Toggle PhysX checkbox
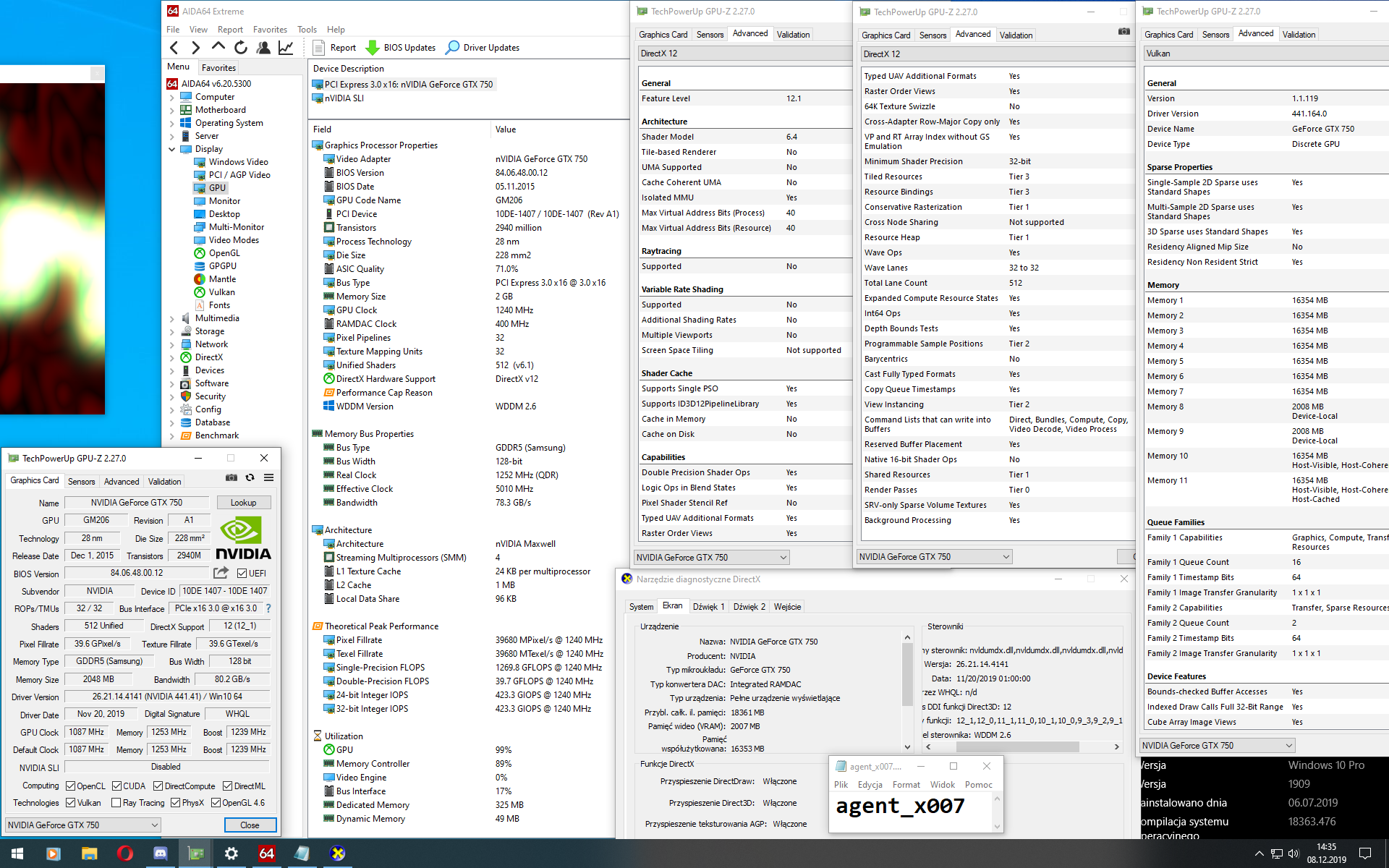This screenshot has width=1389, height=868. pos(175,803)
